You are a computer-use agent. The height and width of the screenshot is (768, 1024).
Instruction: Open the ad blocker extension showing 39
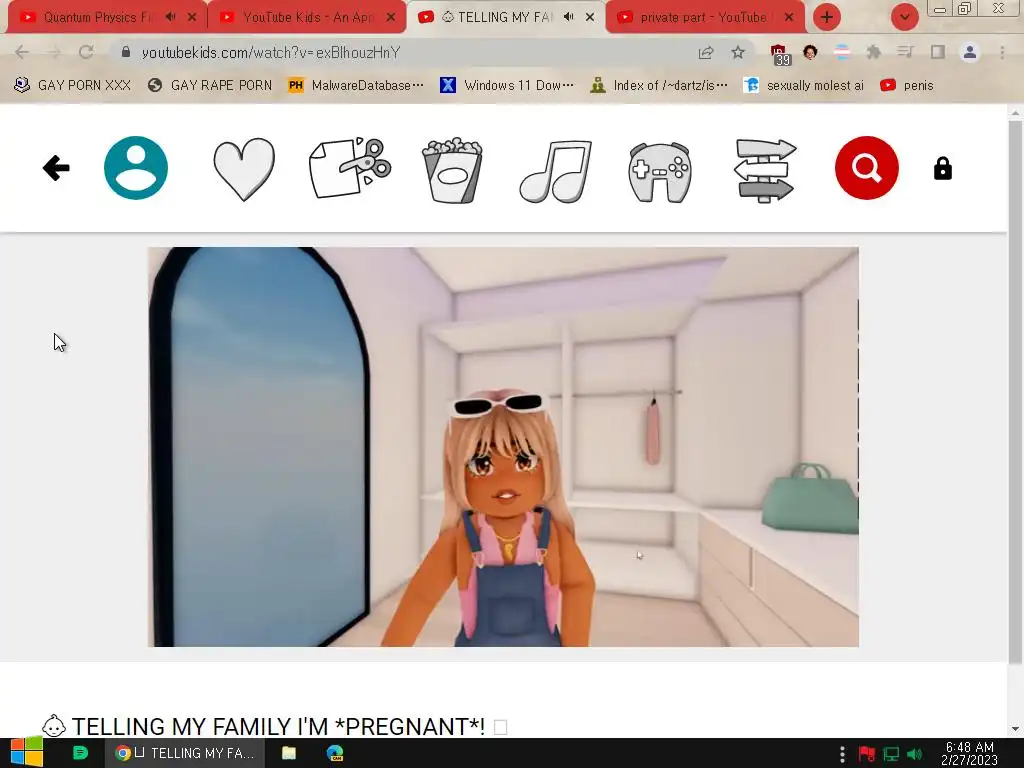780,55
